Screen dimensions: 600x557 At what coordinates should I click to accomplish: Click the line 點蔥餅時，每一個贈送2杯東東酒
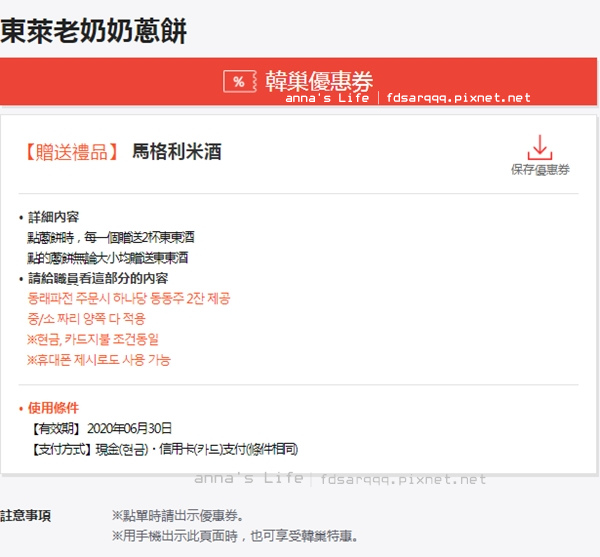pos(111,238)
